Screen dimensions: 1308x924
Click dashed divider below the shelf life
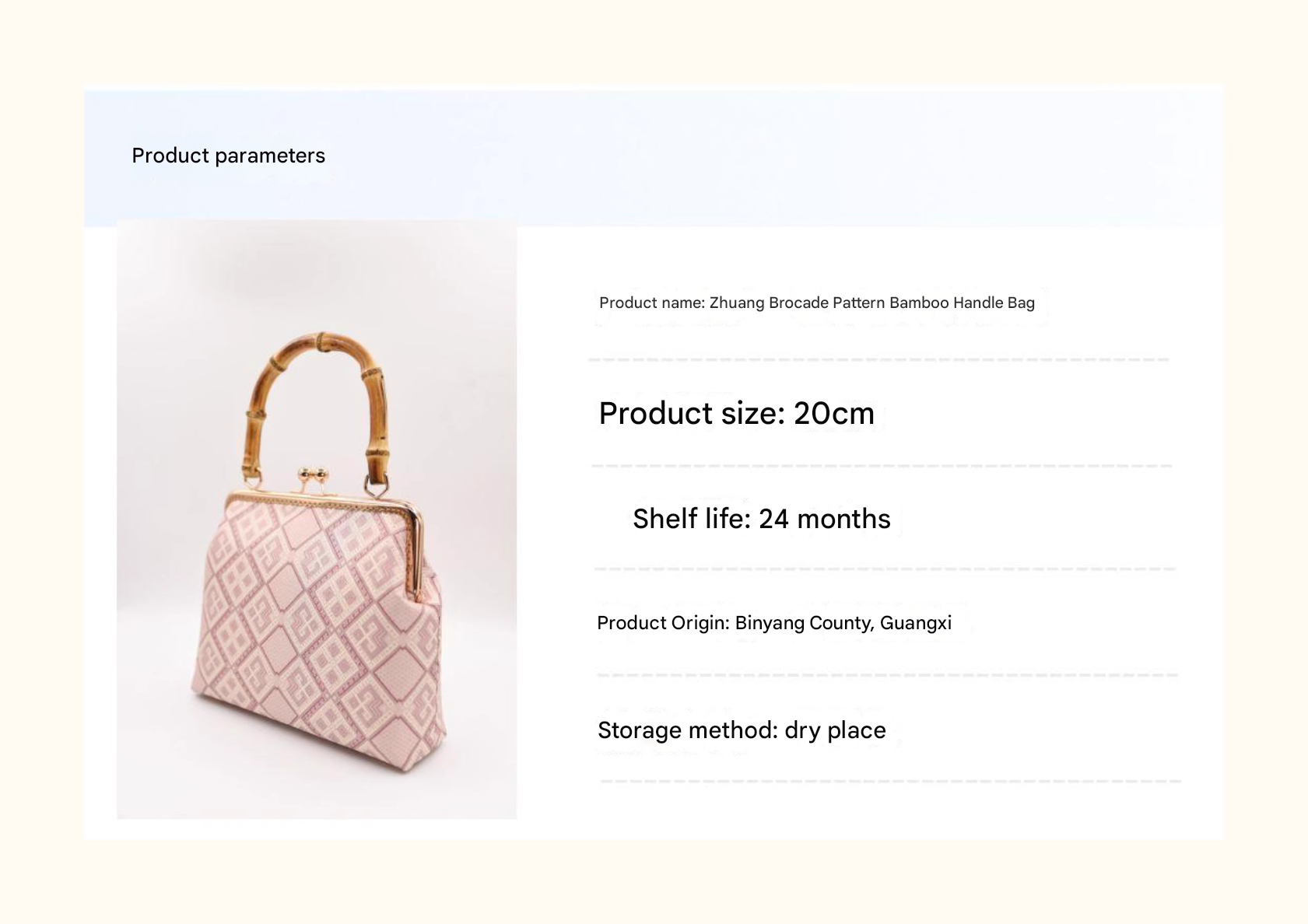pyautogui.click(x=885, y=569)
